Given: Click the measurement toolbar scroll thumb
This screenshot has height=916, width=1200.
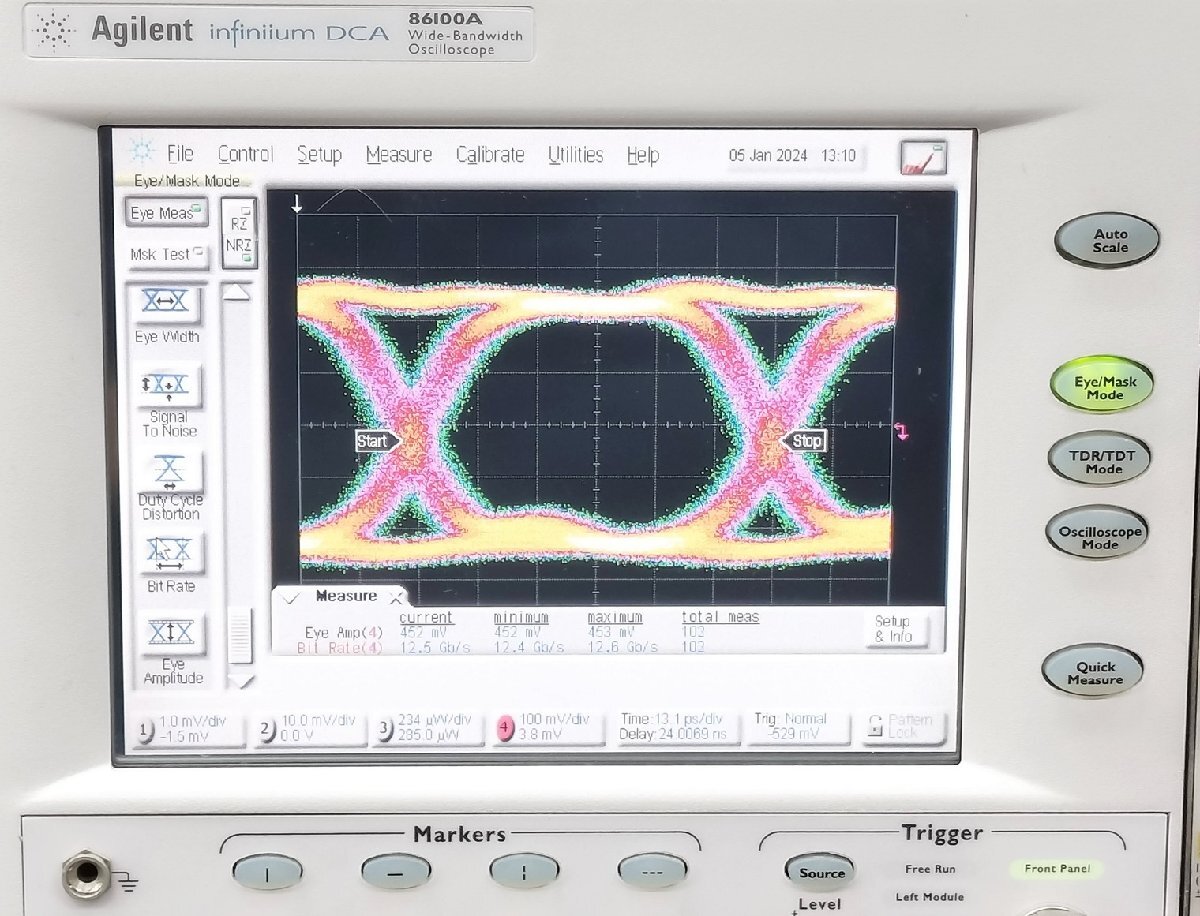Looking at the screenshot, I should (240, 635).
